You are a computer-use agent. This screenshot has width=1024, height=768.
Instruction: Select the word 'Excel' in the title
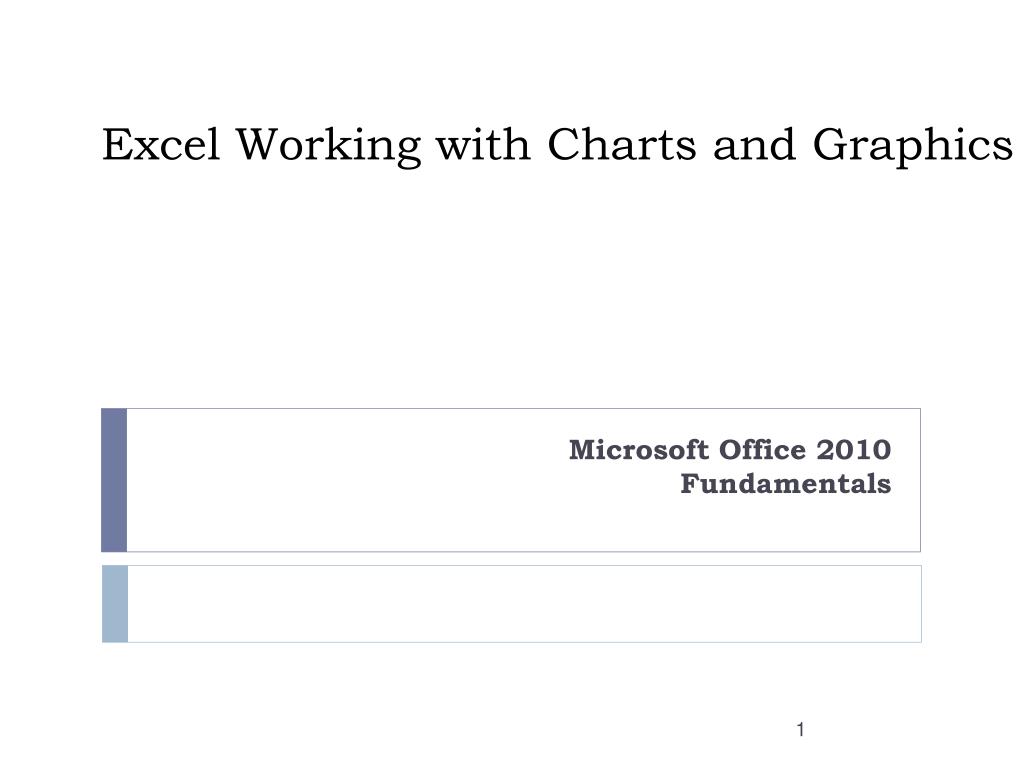(x=161, y=144)
